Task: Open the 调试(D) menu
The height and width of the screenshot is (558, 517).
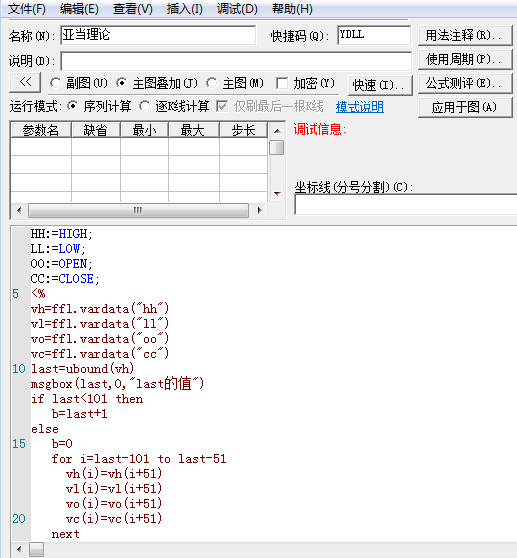Action: click(x=237, y=9)
